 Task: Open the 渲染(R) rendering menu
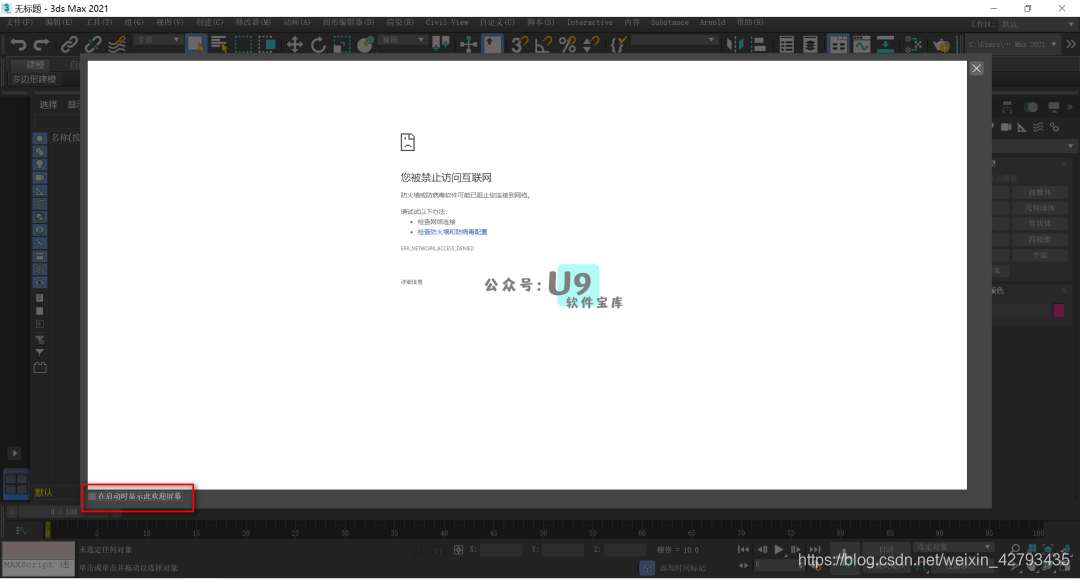(401, 22)
